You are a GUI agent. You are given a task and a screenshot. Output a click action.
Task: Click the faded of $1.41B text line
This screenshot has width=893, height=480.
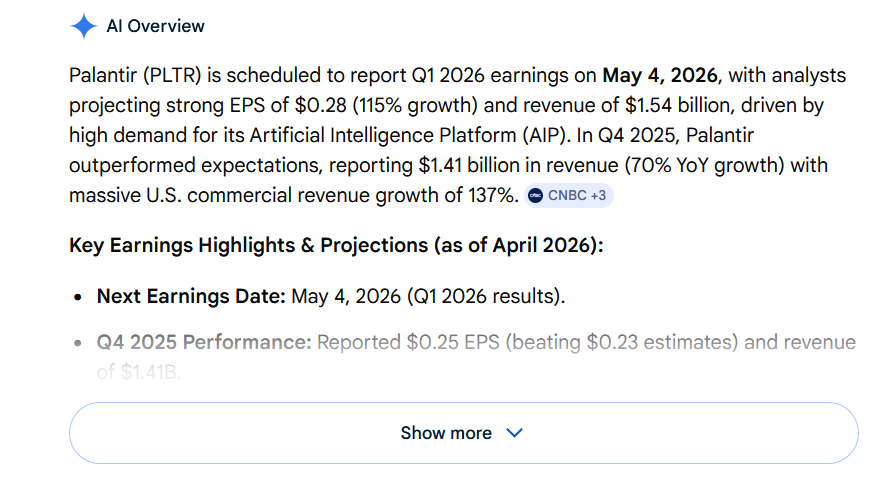point(138,372)
